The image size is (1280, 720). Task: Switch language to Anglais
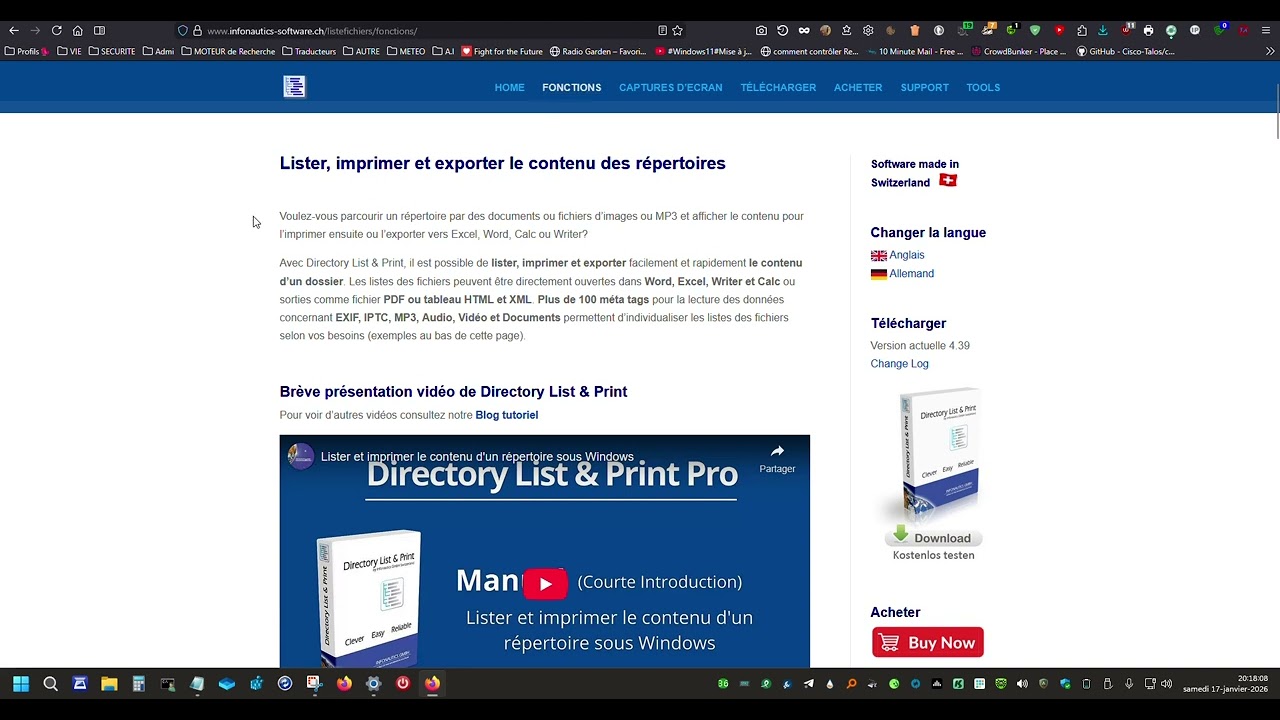[x=906, y=255]
